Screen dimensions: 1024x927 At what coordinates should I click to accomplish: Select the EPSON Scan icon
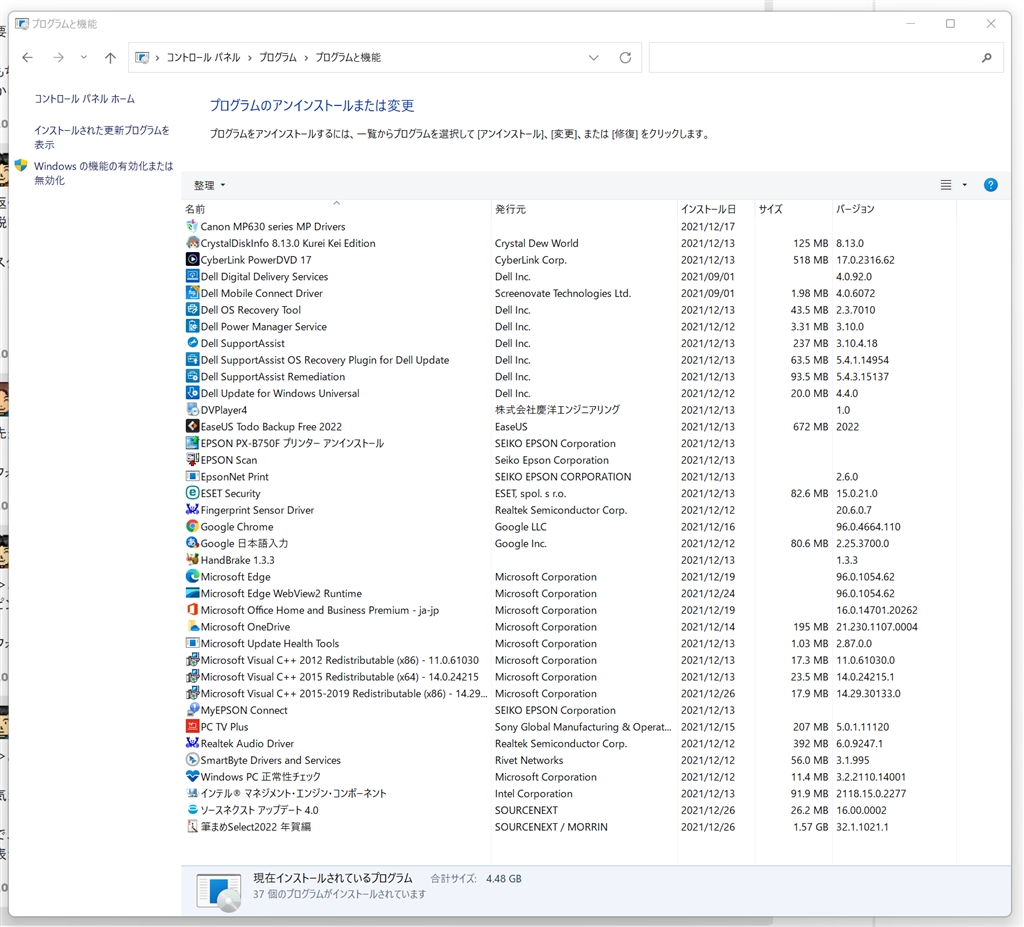(192, 460)
